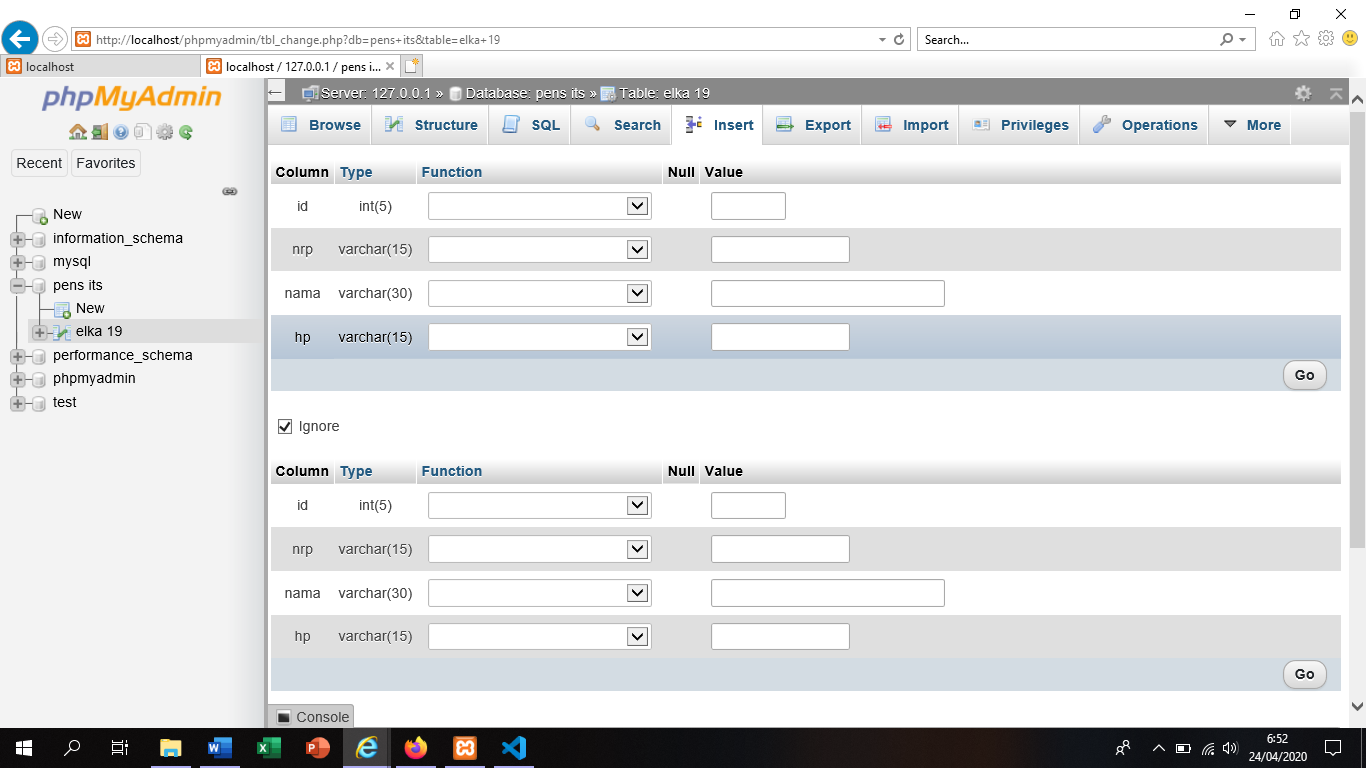The height and width of the screenshot is (768, 1366).
Task: Collapse the top menu arrow icon
Action: [1336, 93]
